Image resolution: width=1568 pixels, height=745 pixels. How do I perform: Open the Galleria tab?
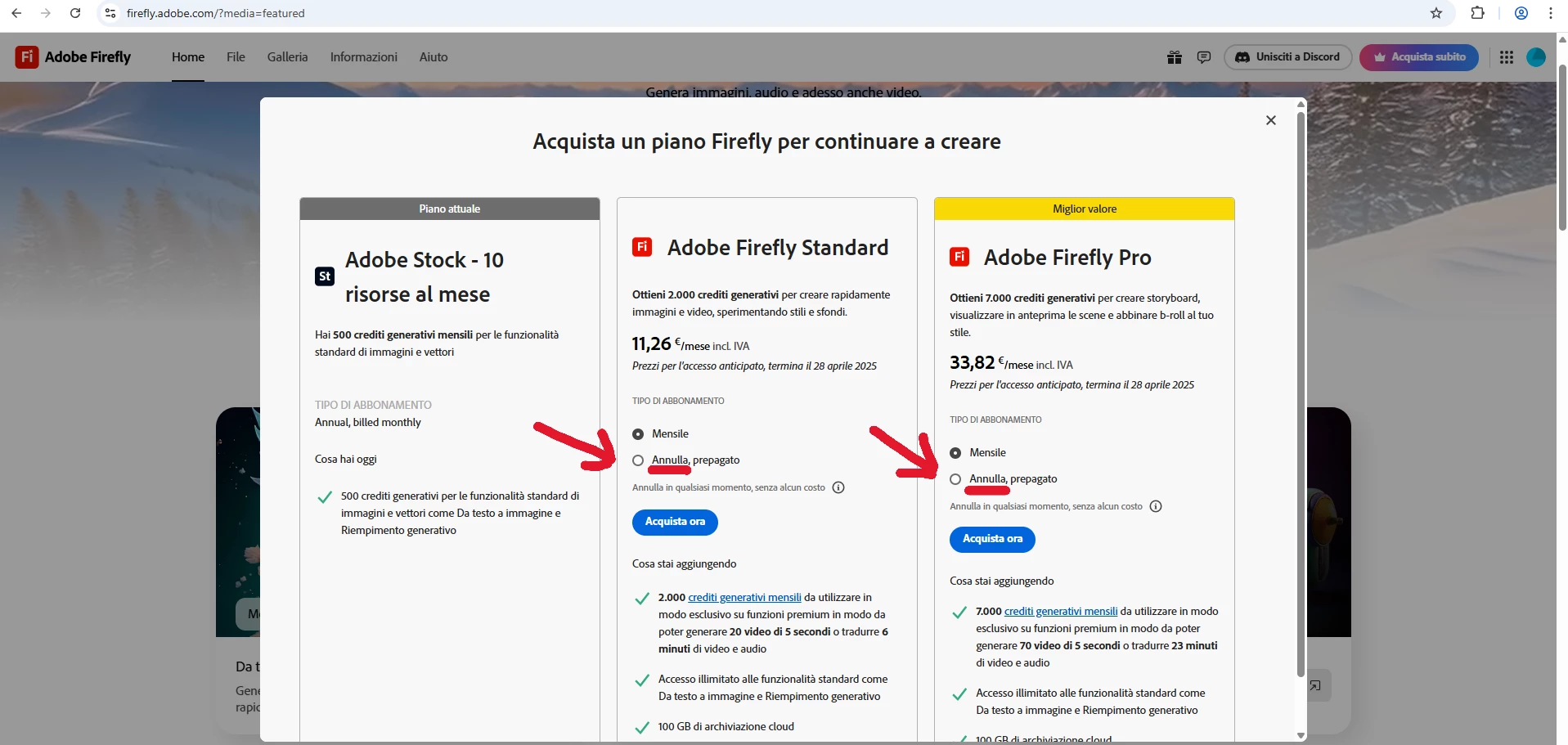[287, 57]
